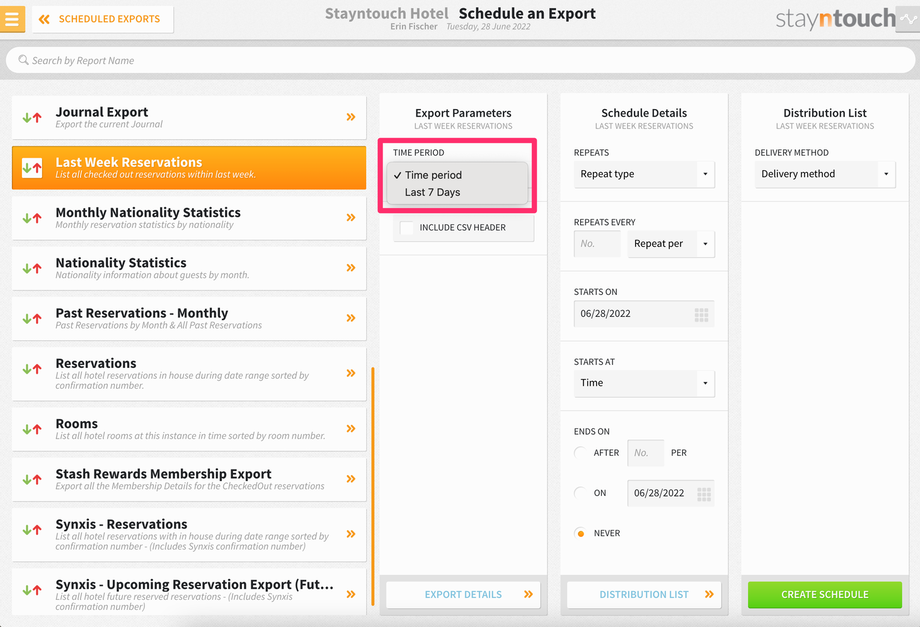This screenshot has height=627, width=920.
Task: Click Past Reservations - Monthly arrows icon
Action: pyautogui.click(x=32, y=319)
